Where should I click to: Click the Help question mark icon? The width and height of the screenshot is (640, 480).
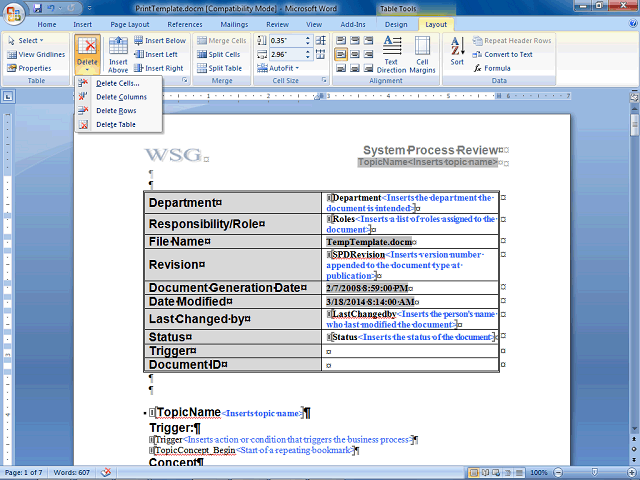(x=633, y=24)
